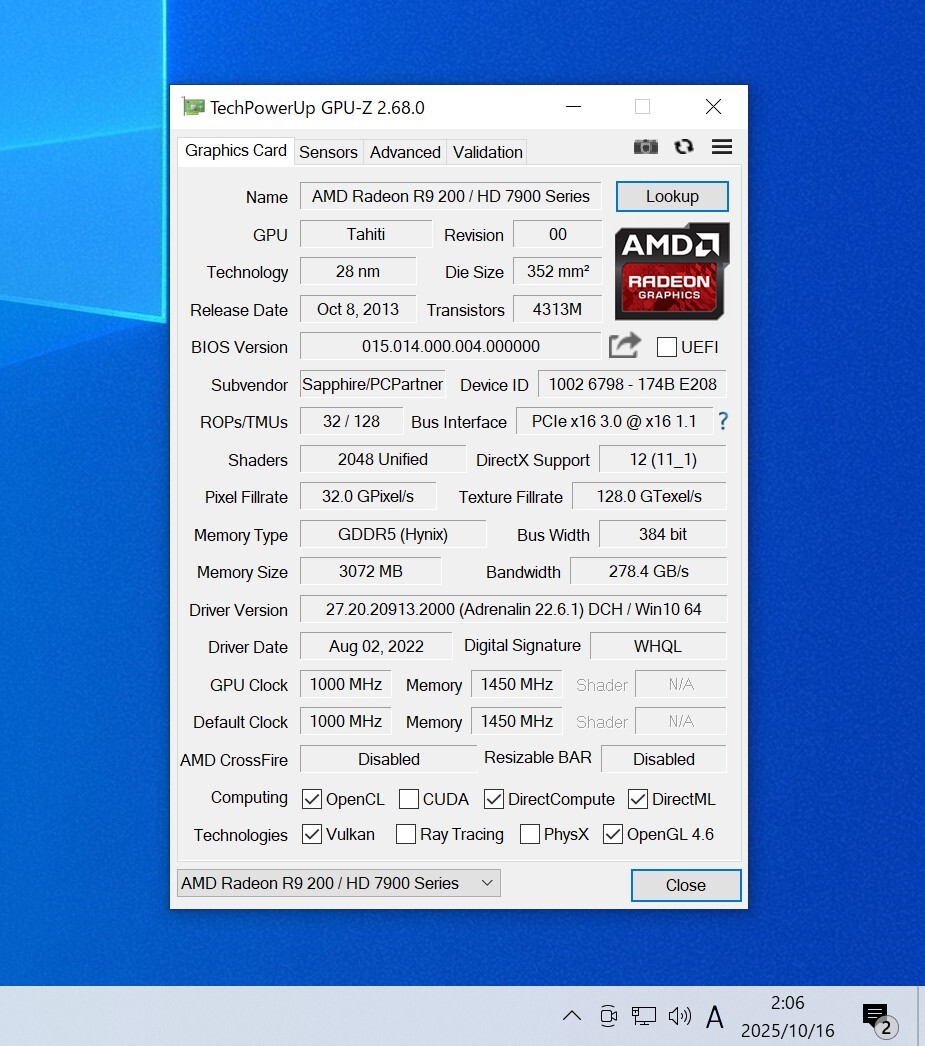Click the volume icon in system tray
This screenshot has height=1046, width=925.
coord(680,1016)
